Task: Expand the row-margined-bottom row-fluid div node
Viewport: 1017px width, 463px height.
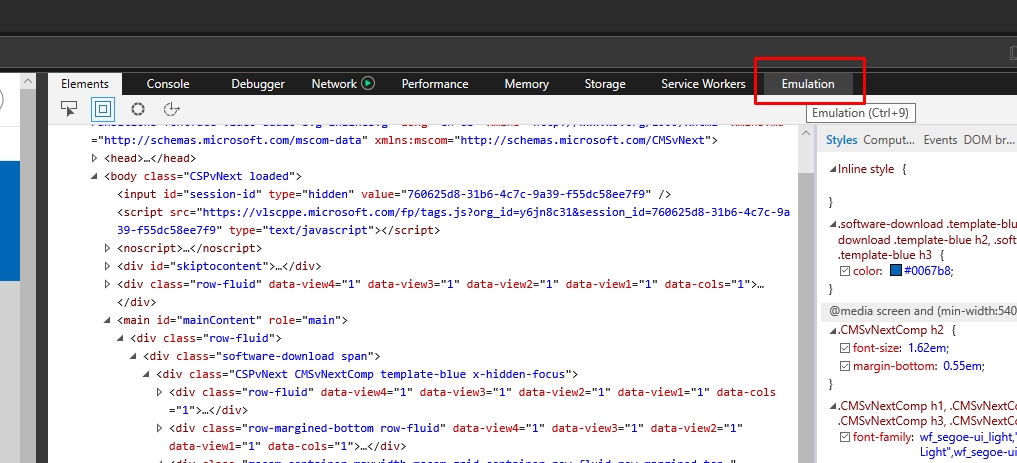Action: pos(160,428)
